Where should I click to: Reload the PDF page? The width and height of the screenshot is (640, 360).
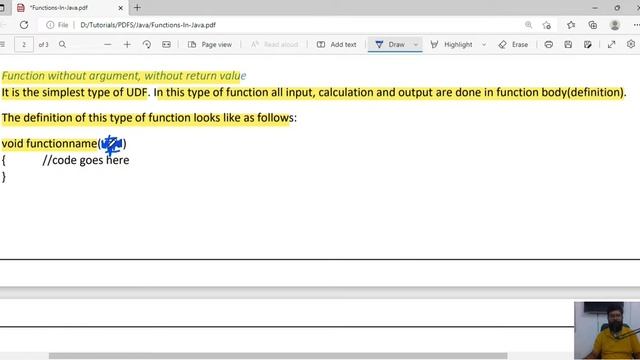coord(24,25)
